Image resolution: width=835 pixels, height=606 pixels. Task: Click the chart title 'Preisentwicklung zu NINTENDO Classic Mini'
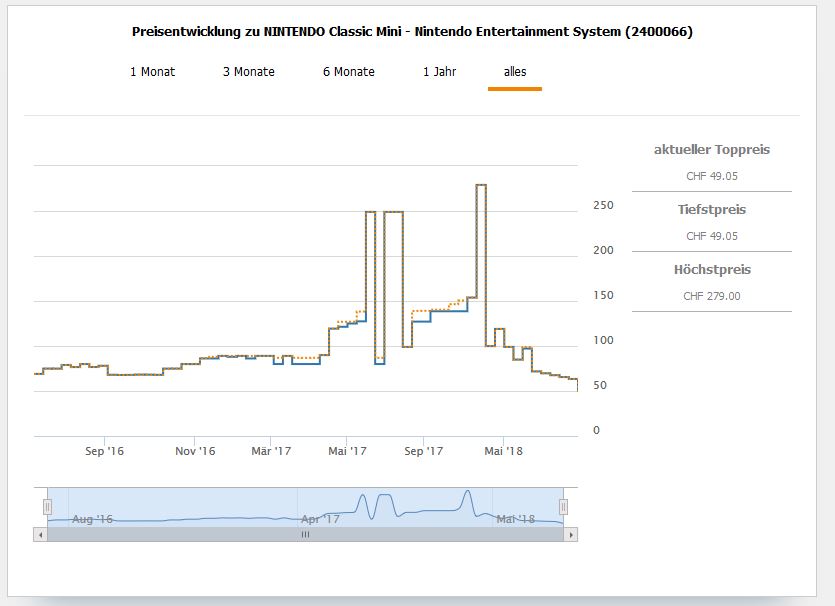(412, 32)
